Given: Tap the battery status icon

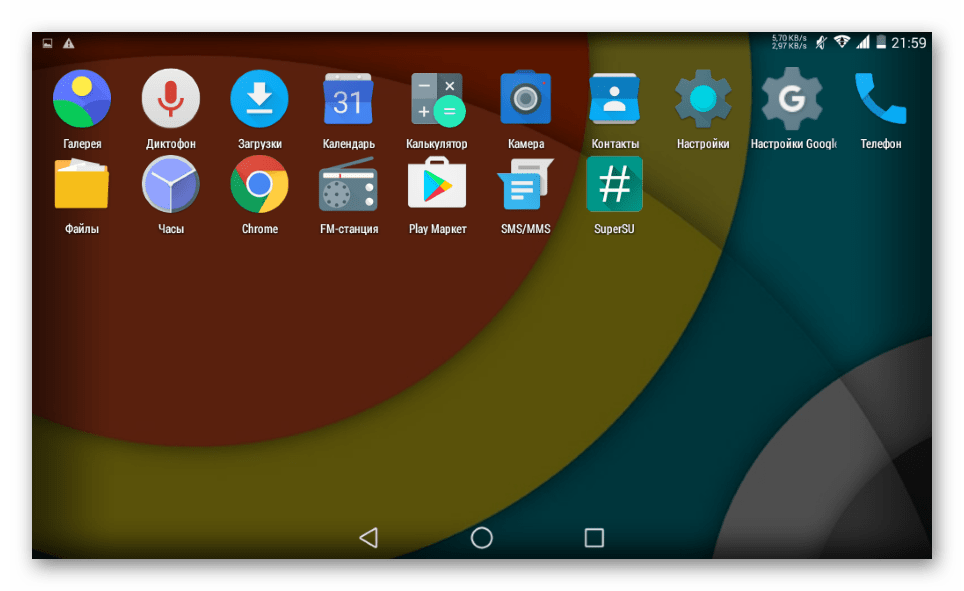Looking at the screenshot, I should [x=881, y=42].
